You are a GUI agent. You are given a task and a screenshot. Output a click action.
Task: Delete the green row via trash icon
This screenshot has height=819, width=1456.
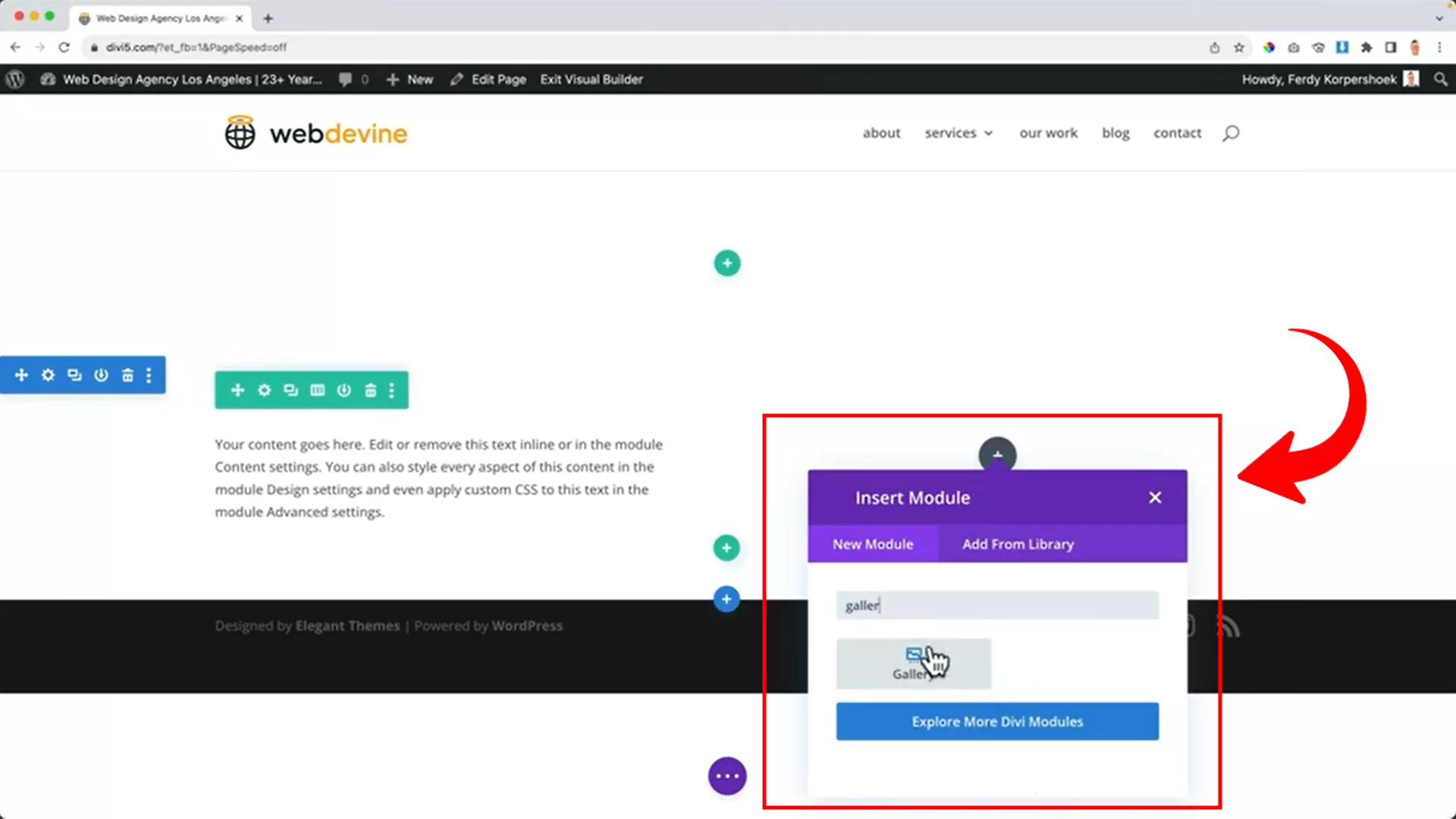370,391
